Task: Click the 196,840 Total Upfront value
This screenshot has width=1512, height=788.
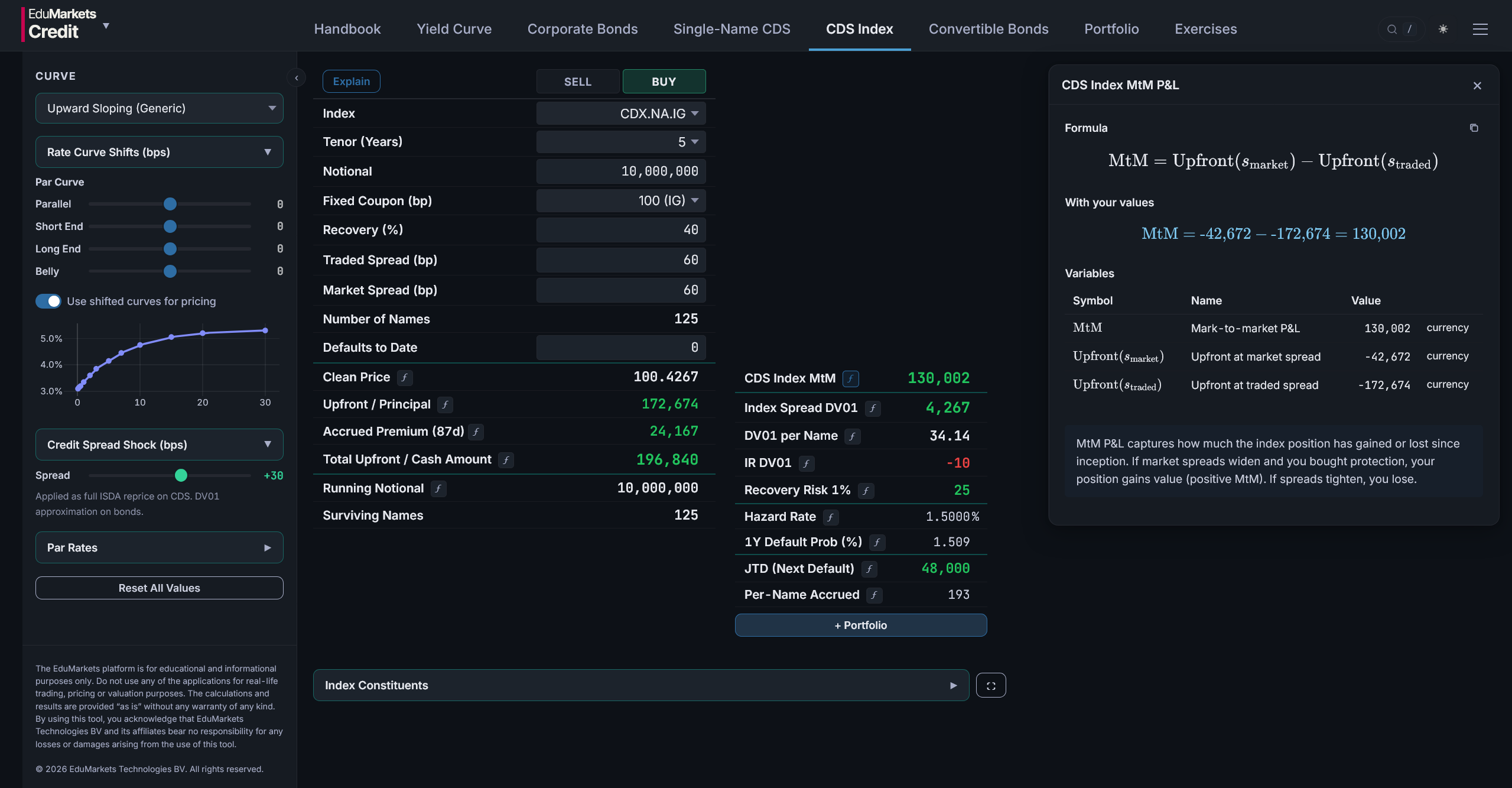Action: click(x=667, y=460)
